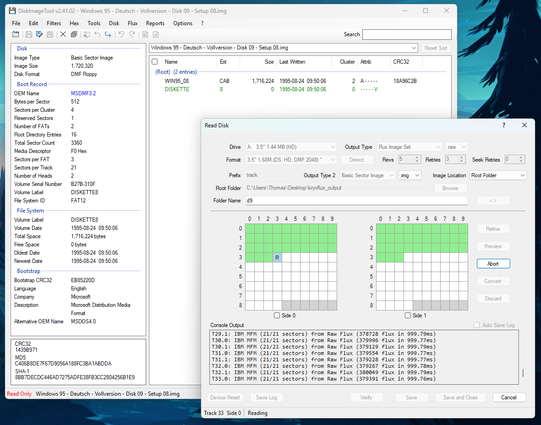The height and width of the screenshot is (425, 541).
Task: Toggle the Auto Save Log checkbox
Action: [476, 325]
